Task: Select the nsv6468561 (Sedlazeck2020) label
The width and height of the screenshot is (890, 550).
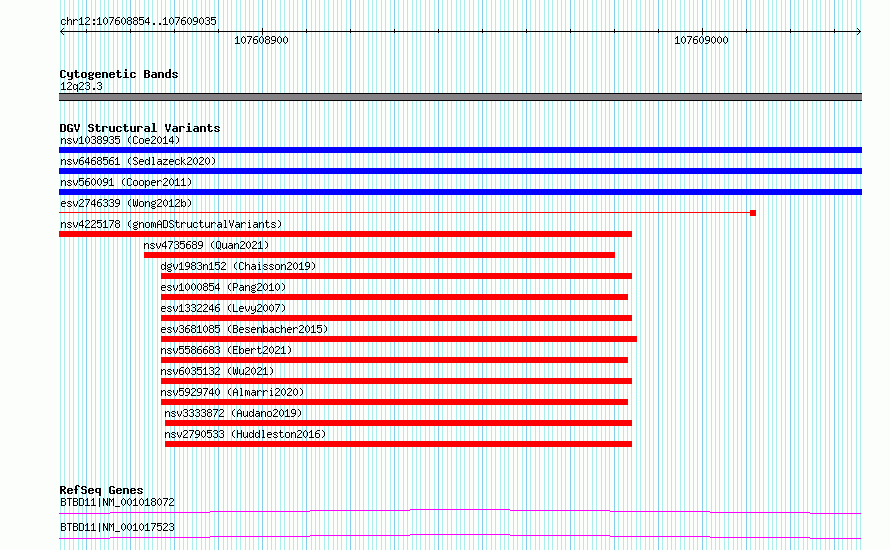Action: pyautogui.click(x=138, y=161)
